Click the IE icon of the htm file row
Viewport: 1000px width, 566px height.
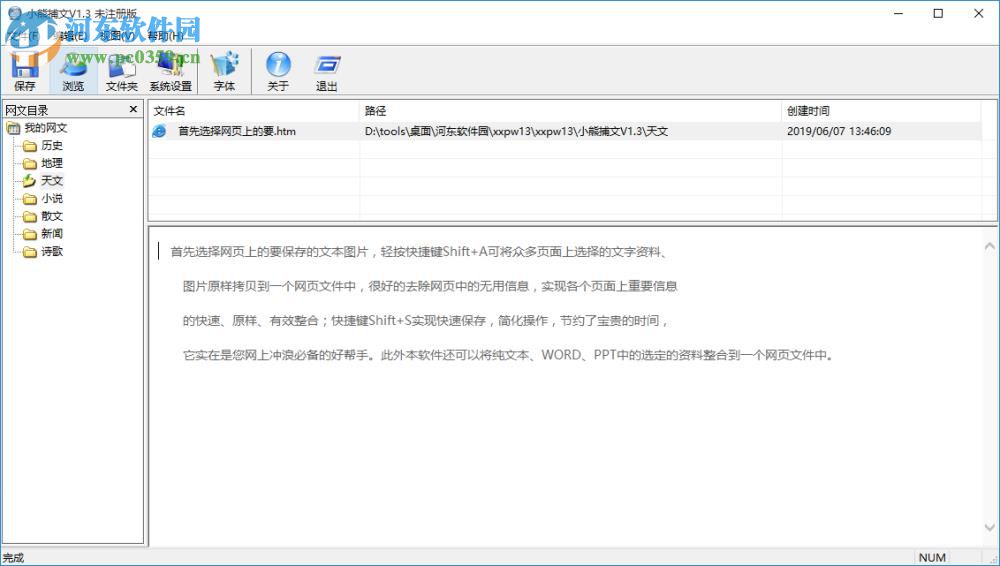click(x=159, y=131)
